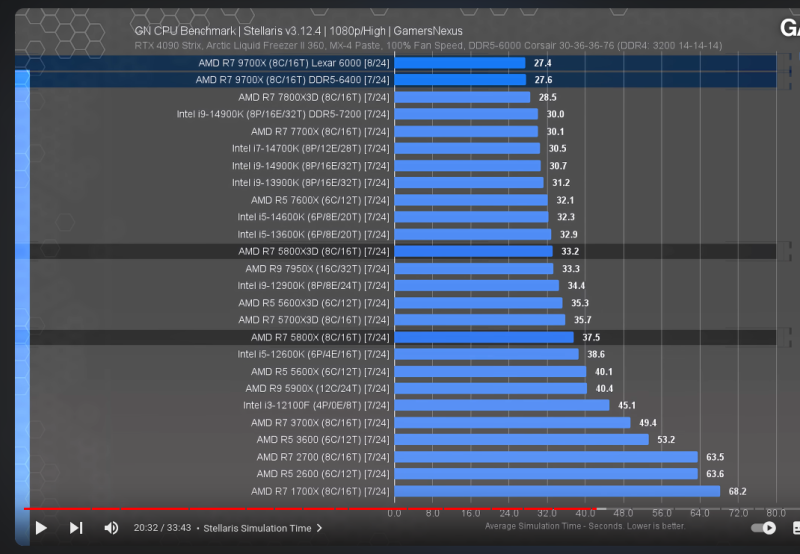Click the AMD R5 3600 label
The height and width of the screenshot is (554, 800).
pyautogui.click(x=323, y=440)
